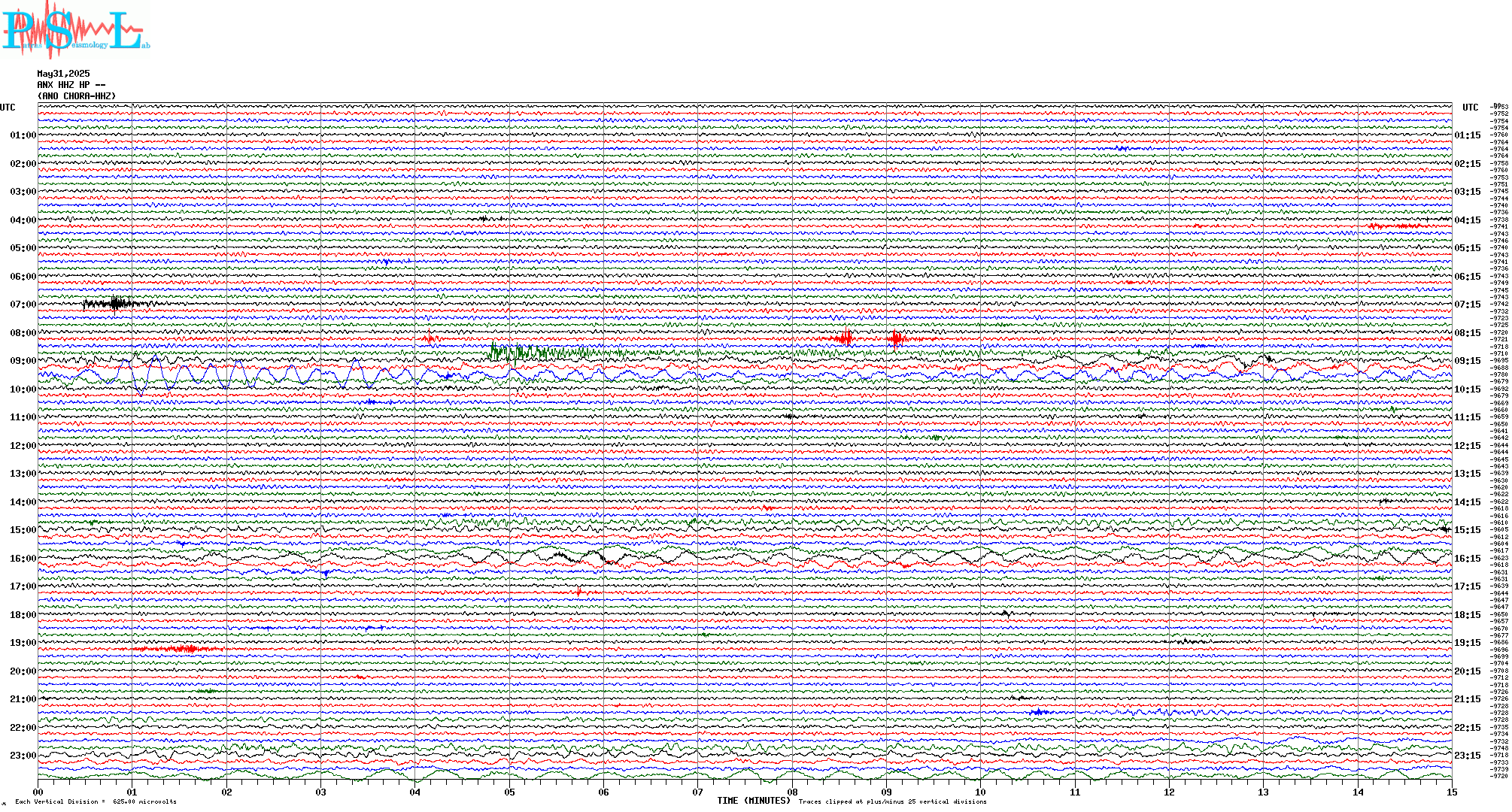
Task: Select the 09:00 hour label on left
Action: coord(23,361)
